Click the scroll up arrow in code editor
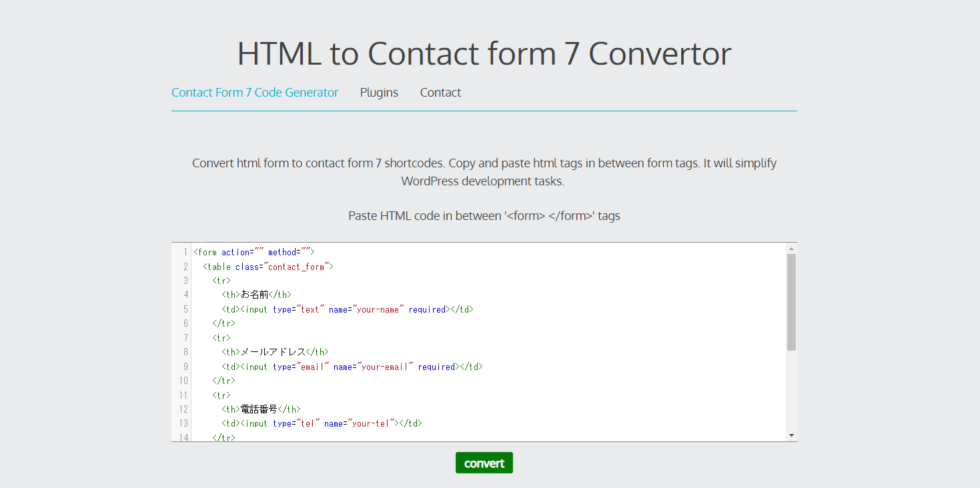 791,248
